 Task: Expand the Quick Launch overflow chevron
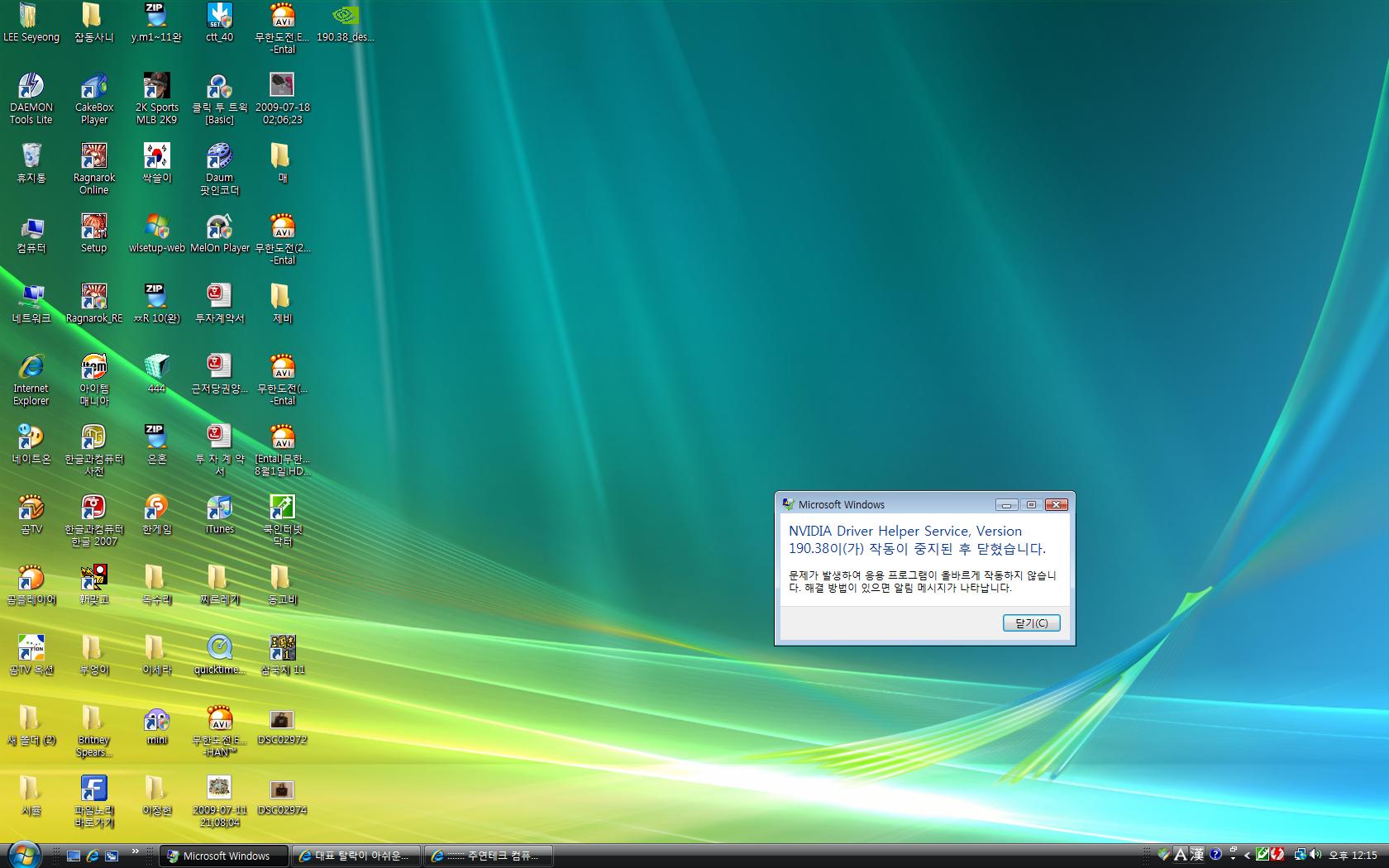point(136,851)
